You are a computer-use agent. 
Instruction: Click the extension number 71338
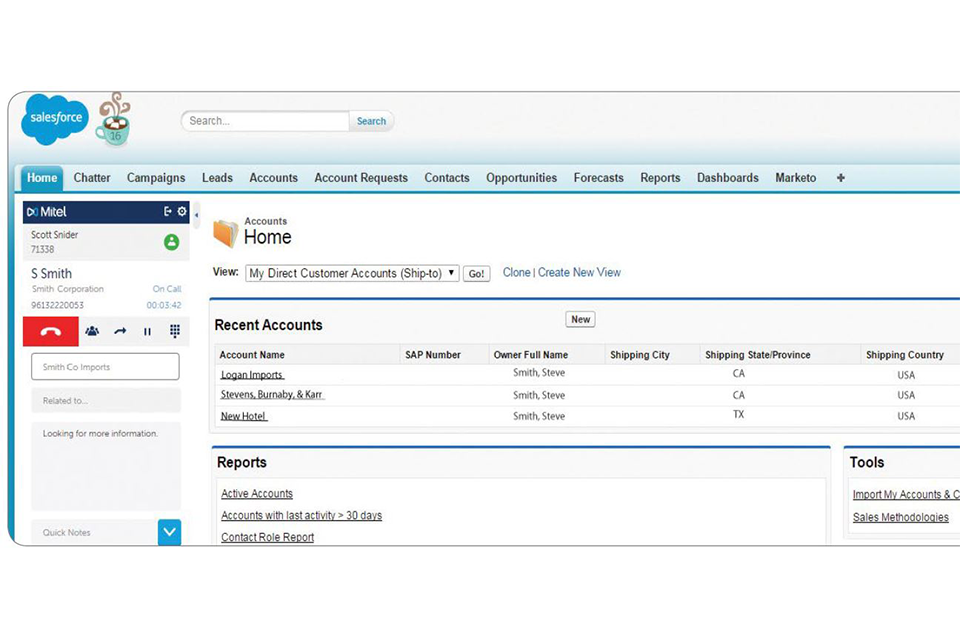pyautogui.click(x=43, y=249)
